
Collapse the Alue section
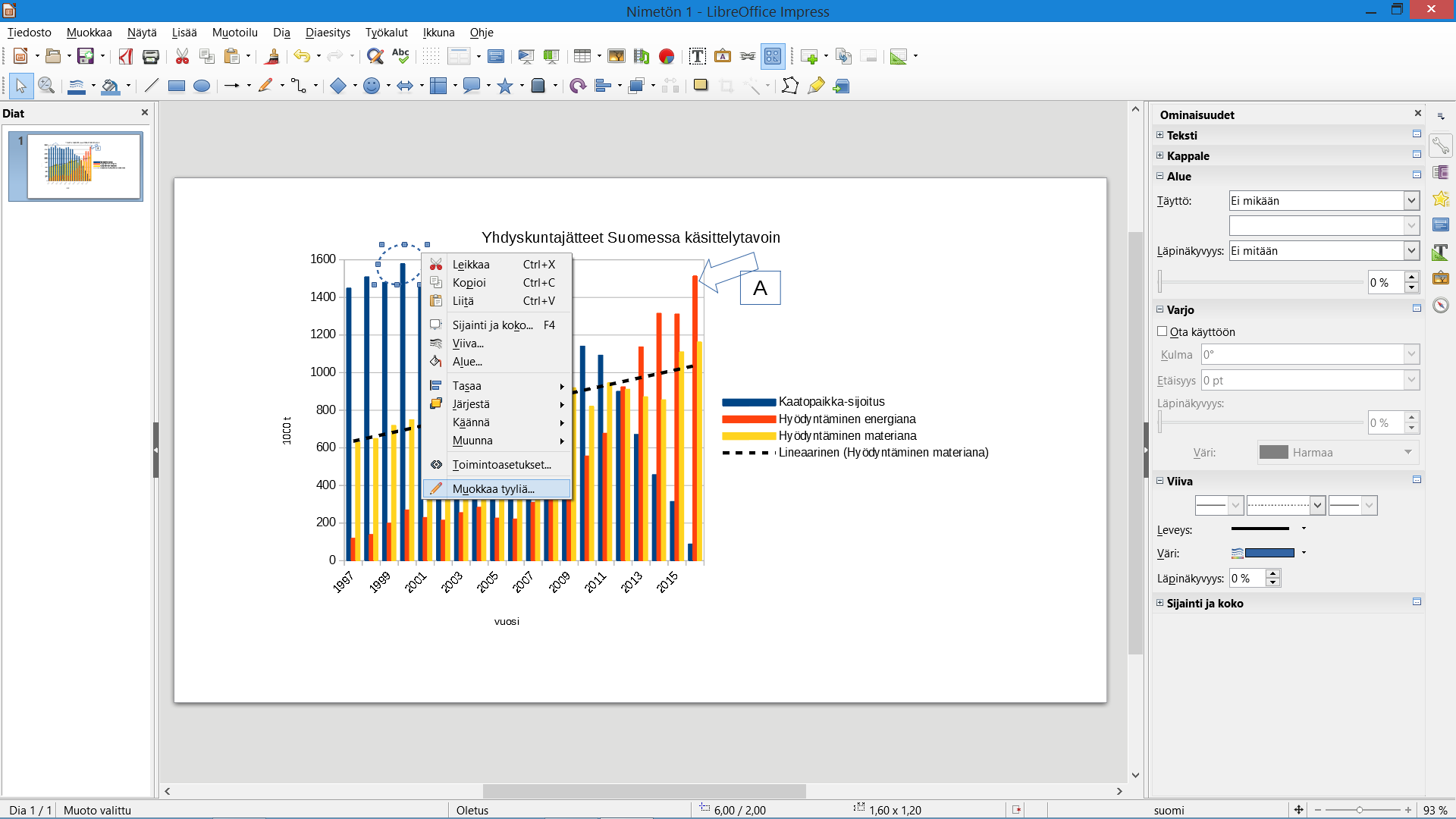pyautogui.click(x=1159, y=176)
